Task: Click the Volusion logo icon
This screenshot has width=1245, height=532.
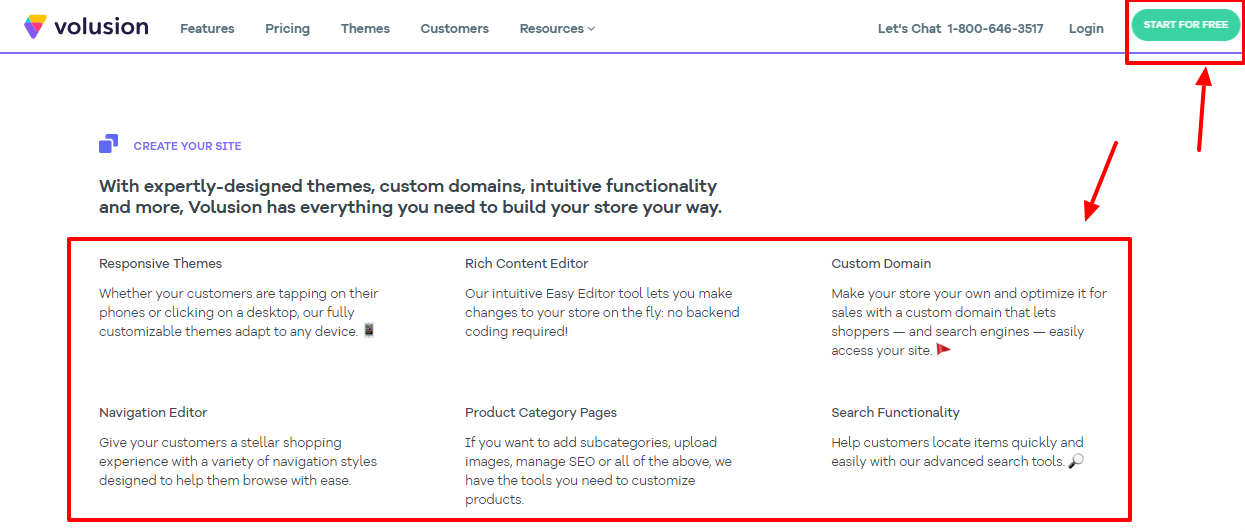Action: 35,27
